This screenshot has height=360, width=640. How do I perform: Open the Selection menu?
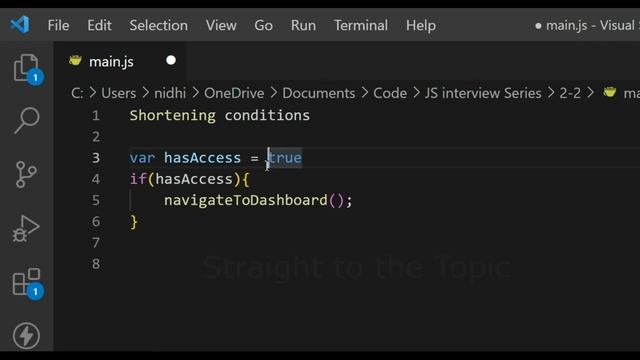pyautogui.click(x=158, y=25)
